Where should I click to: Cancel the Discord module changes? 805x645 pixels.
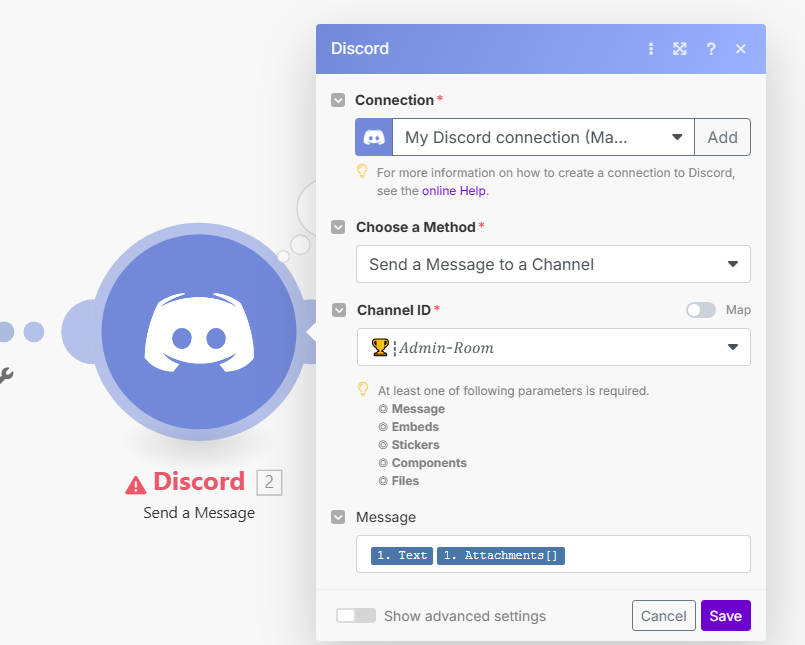pyautogui.click(x=663, y=616)
